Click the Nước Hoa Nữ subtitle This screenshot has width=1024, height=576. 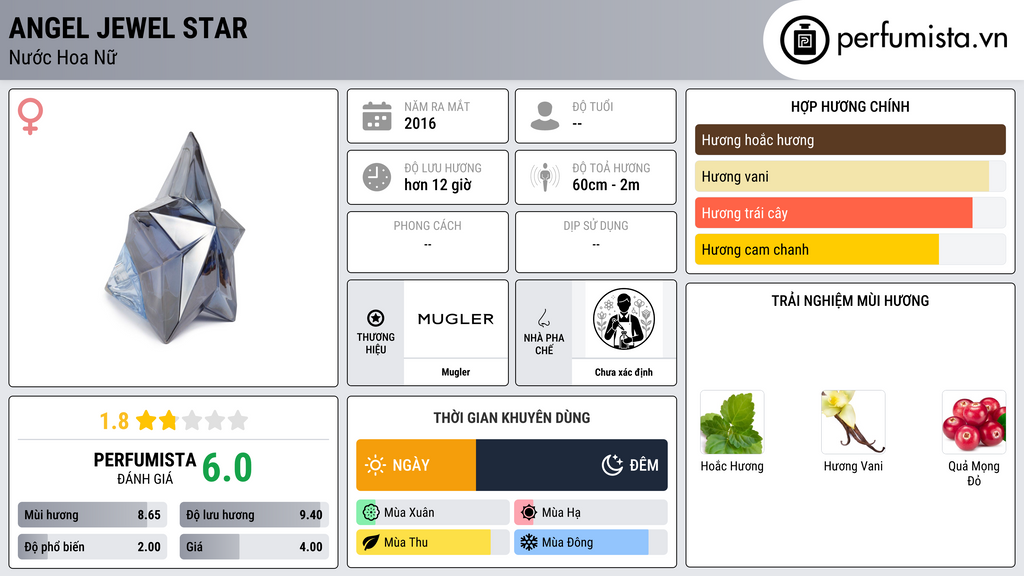point(63,57)
